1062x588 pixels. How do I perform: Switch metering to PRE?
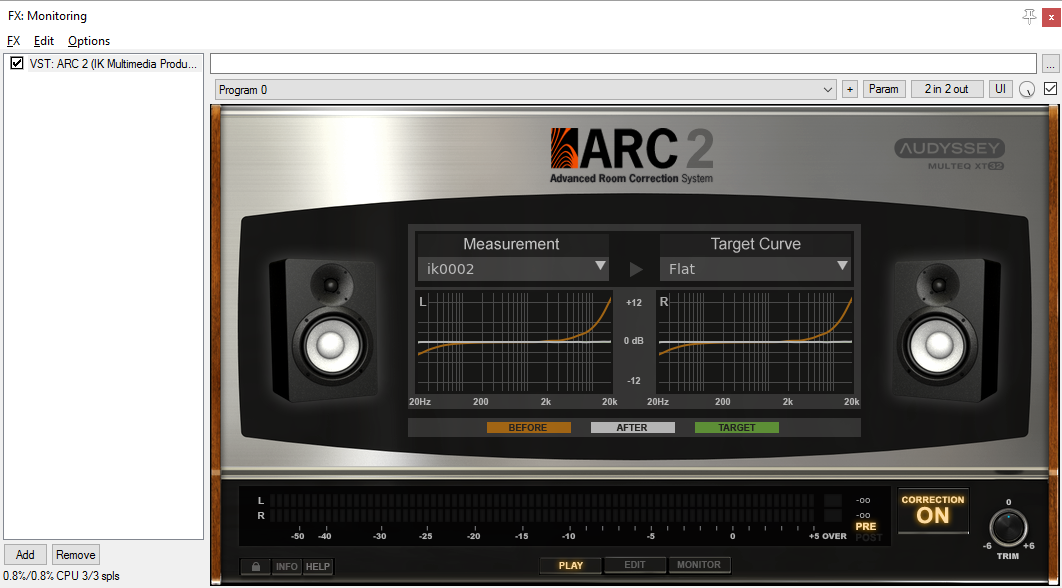pos(865,526)
